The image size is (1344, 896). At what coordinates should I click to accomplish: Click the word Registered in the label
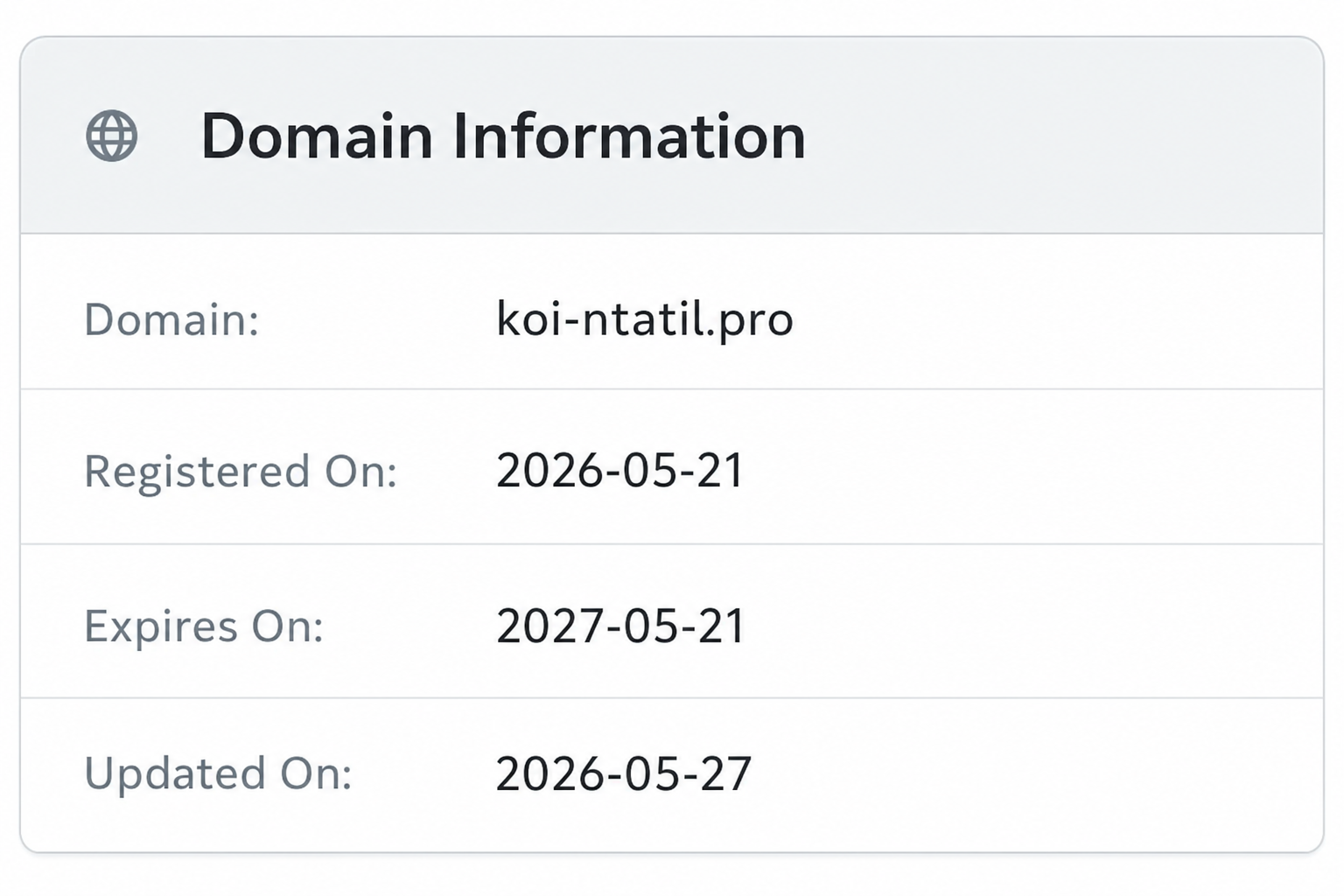pos(197,472)
